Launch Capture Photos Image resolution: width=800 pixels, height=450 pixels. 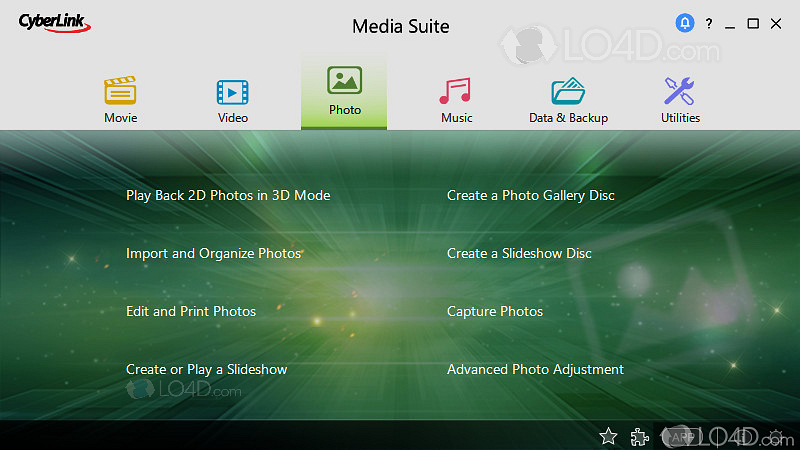tap(495, 311)
